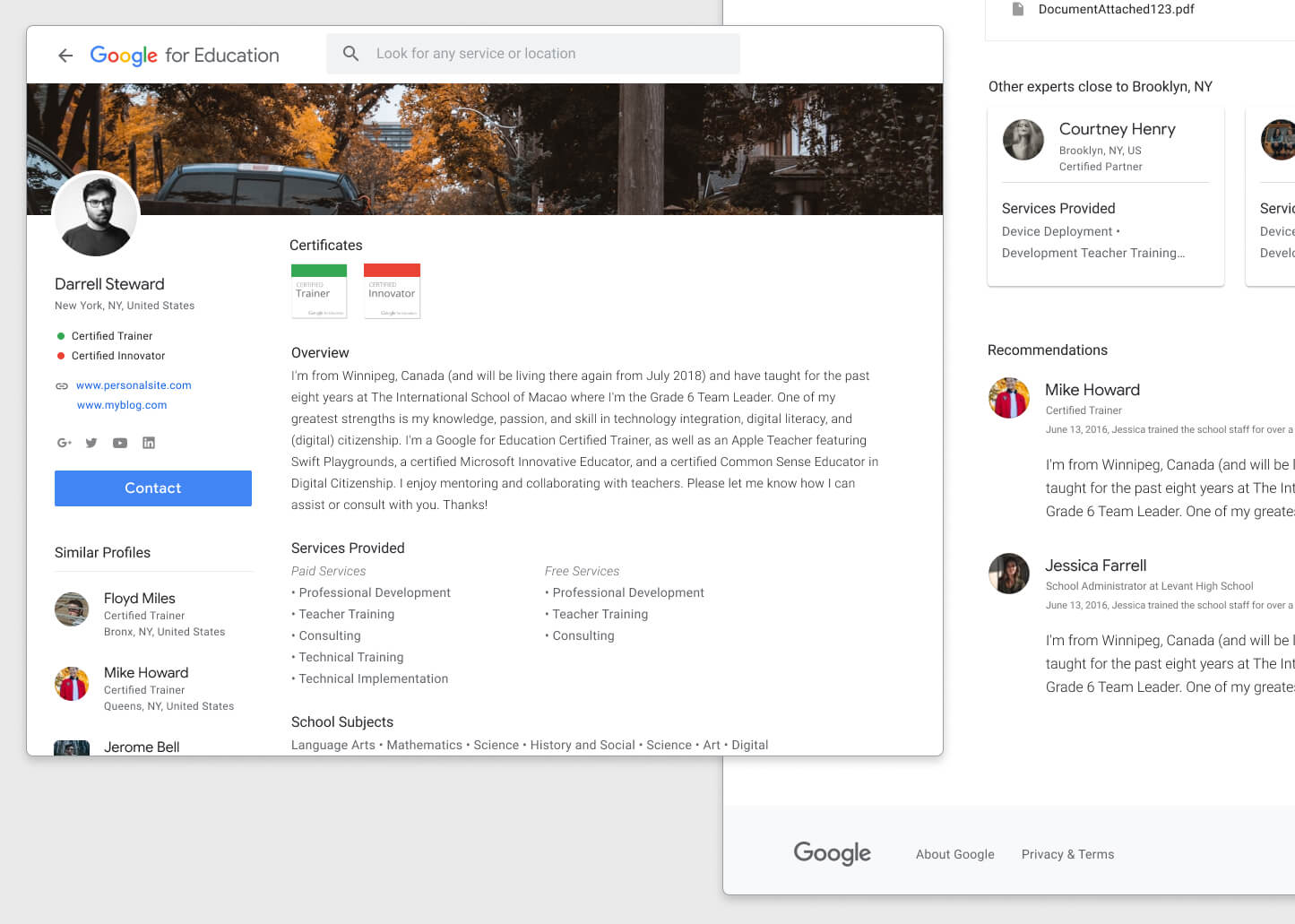Click the Google footer logo
Image resolution: width=1295 pixels, height=924 pixels.
coord(832,853)
